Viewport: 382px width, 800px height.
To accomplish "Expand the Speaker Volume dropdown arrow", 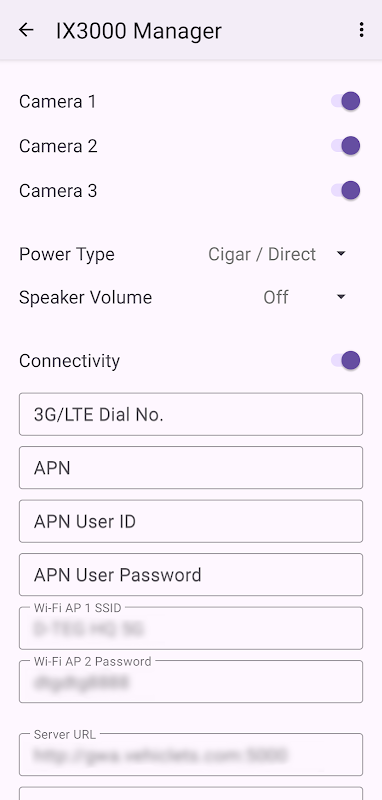I will 341,297.
